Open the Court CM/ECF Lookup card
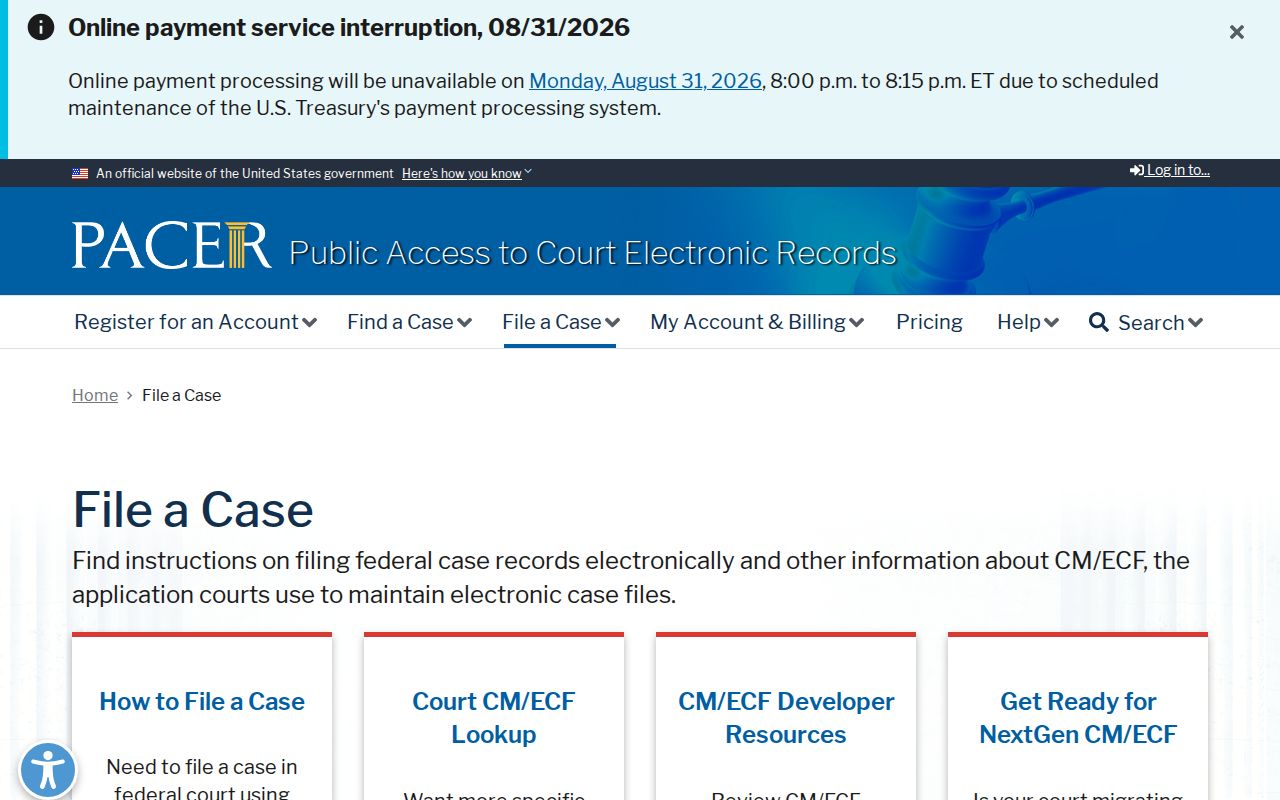 point(494,718)
